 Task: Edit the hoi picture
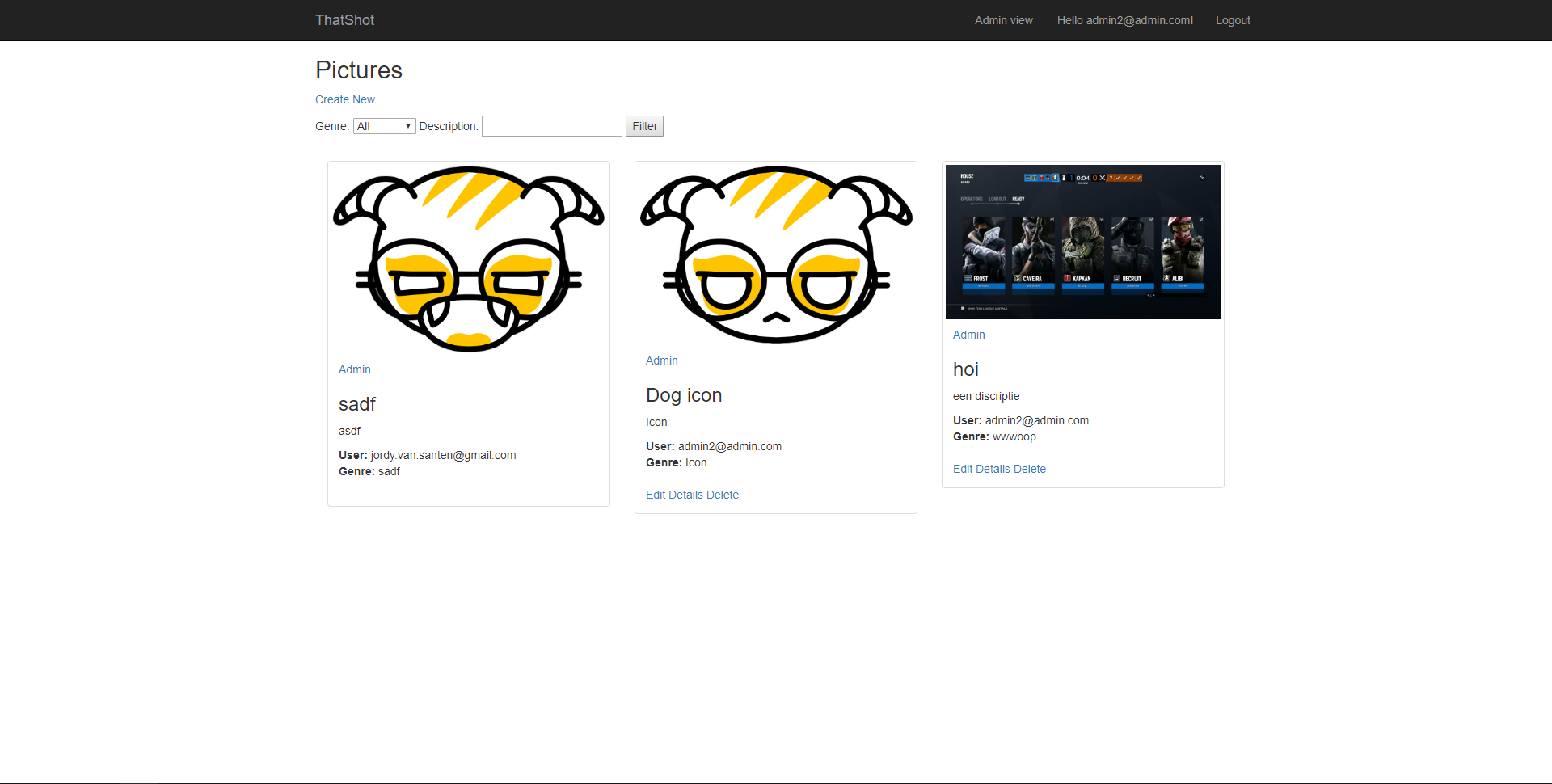(x=963, y=469)
